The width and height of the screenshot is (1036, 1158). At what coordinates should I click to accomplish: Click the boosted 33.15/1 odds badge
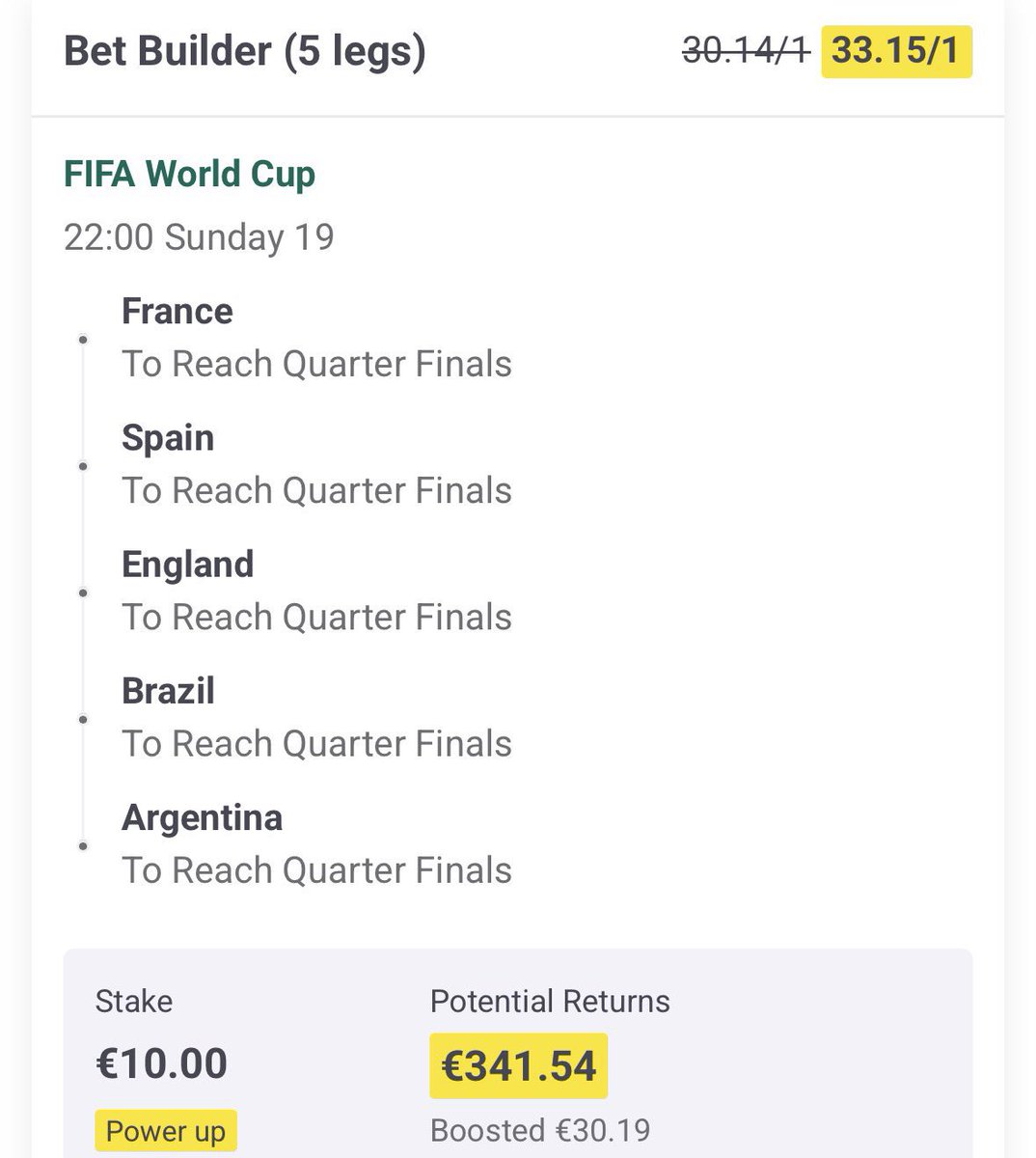tap(896, 51)
